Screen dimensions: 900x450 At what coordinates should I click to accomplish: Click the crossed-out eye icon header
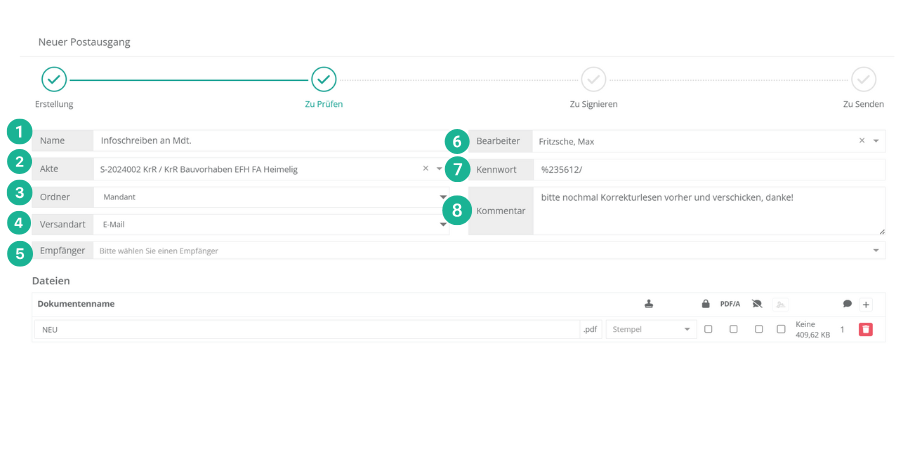click(757, 304)
